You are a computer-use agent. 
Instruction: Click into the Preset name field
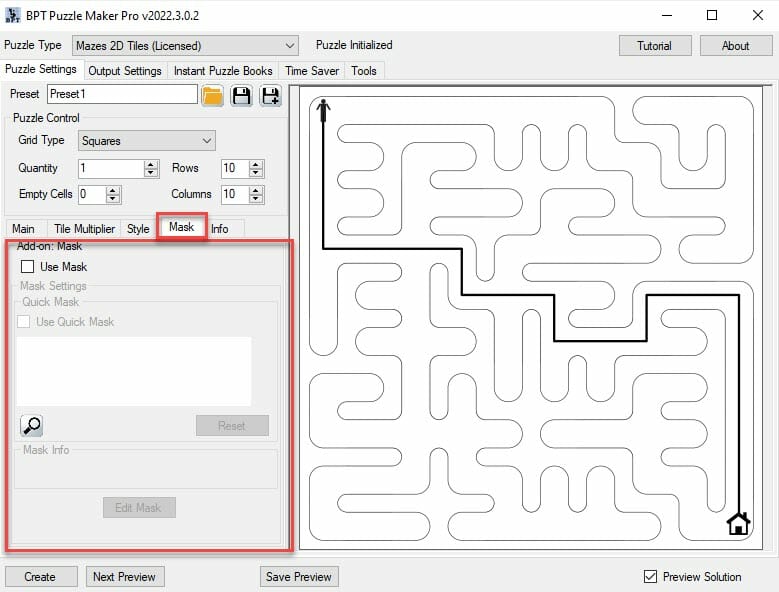(x=122, y=94)
